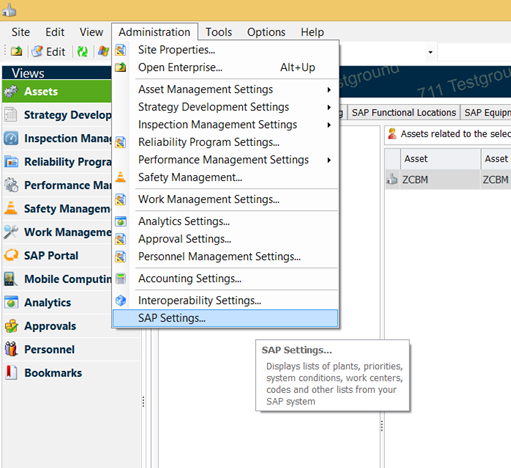Open the SAP Portal view
Screen dimensions: 511x468
[57, 255]
